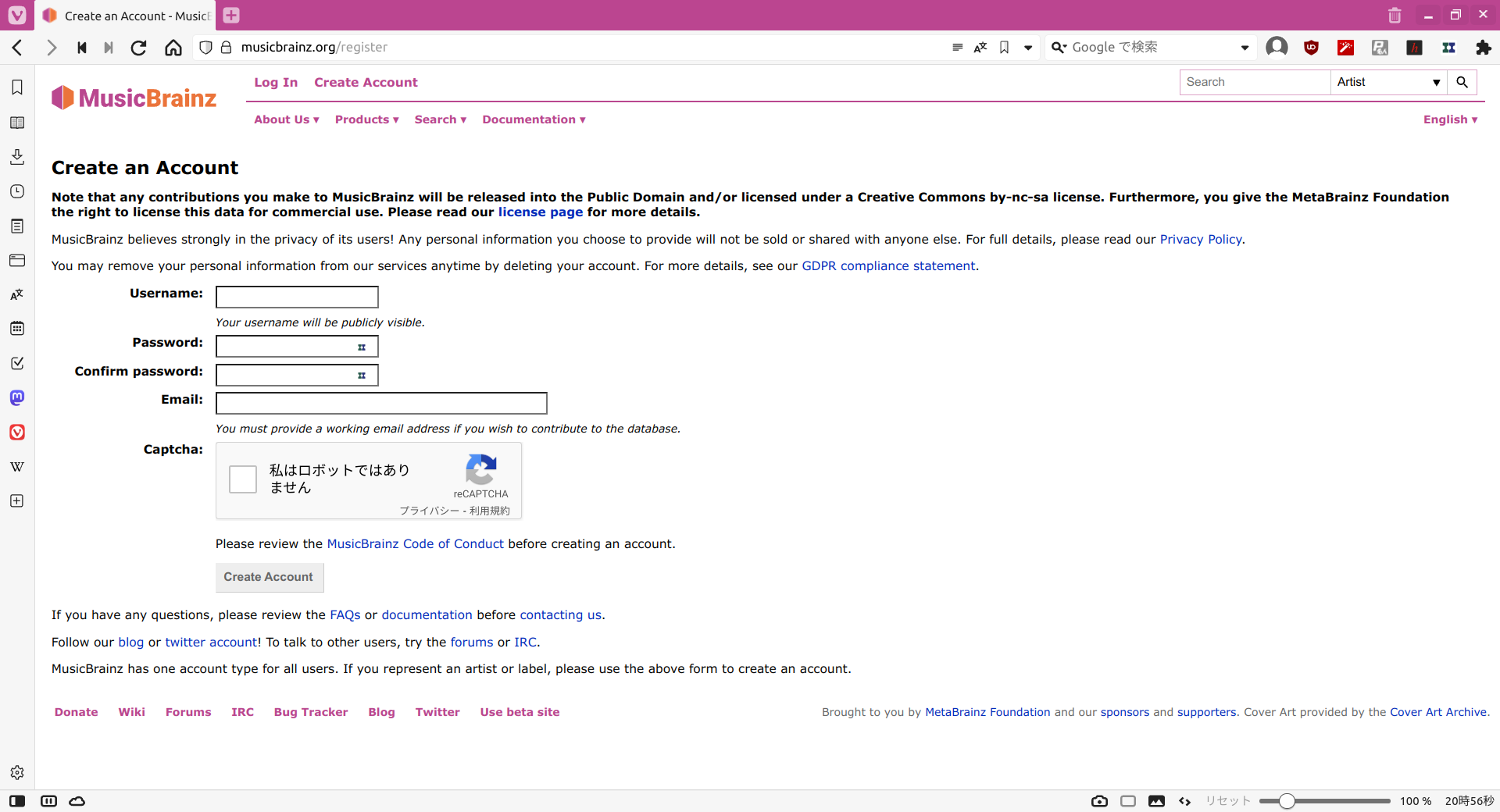Open MusicBrainz Code of Conduct link
Viewport: 1500px width, 812px height.
pos(415,544)
